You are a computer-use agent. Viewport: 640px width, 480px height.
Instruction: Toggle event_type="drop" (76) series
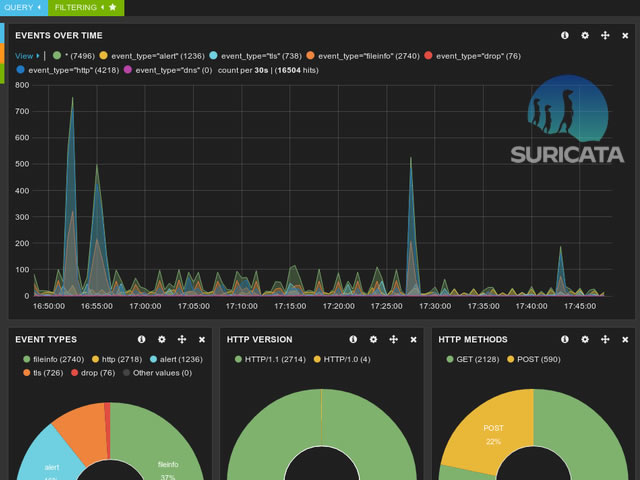point(473,56)
